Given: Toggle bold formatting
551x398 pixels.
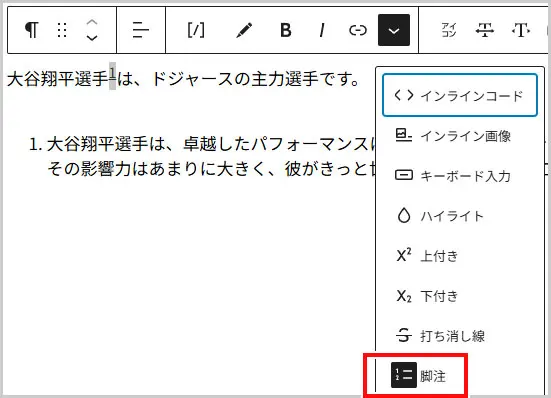Looking at the screenshot, I should coord(286,30).
